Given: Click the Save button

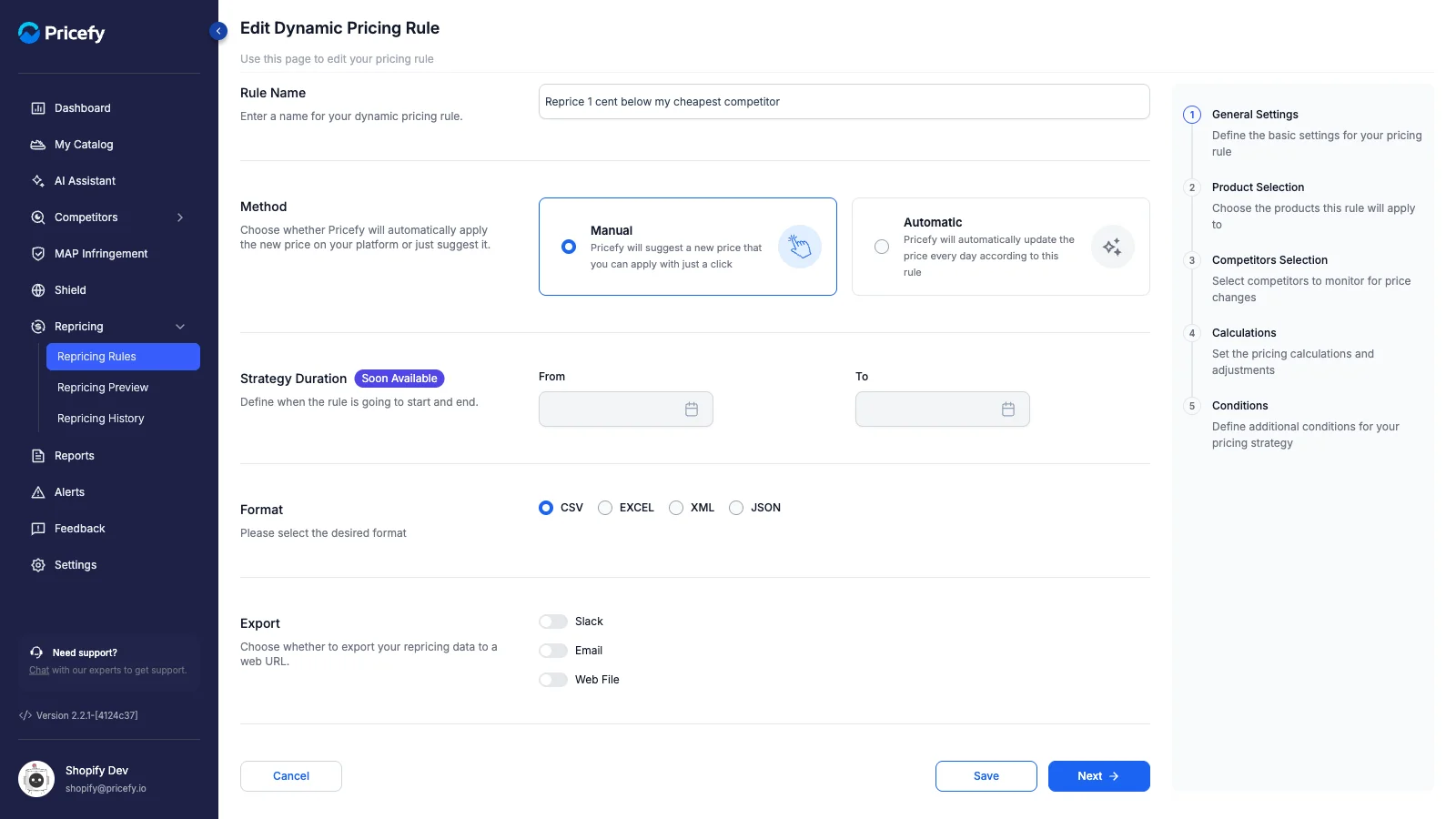Looking at the screenshot, I should pyautogui.click(x=986, y=776).
